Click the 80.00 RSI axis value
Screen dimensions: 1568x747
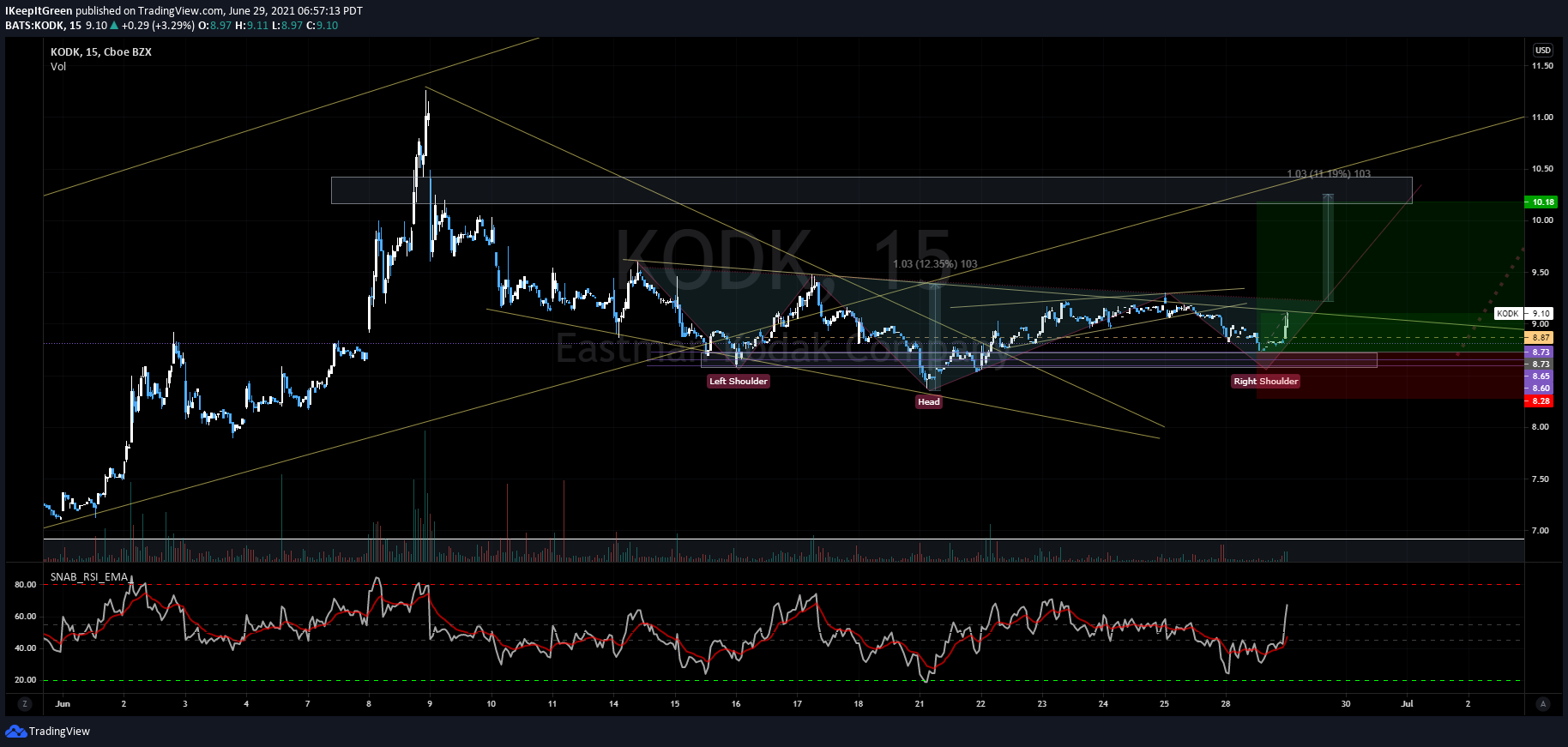[26, 585]
